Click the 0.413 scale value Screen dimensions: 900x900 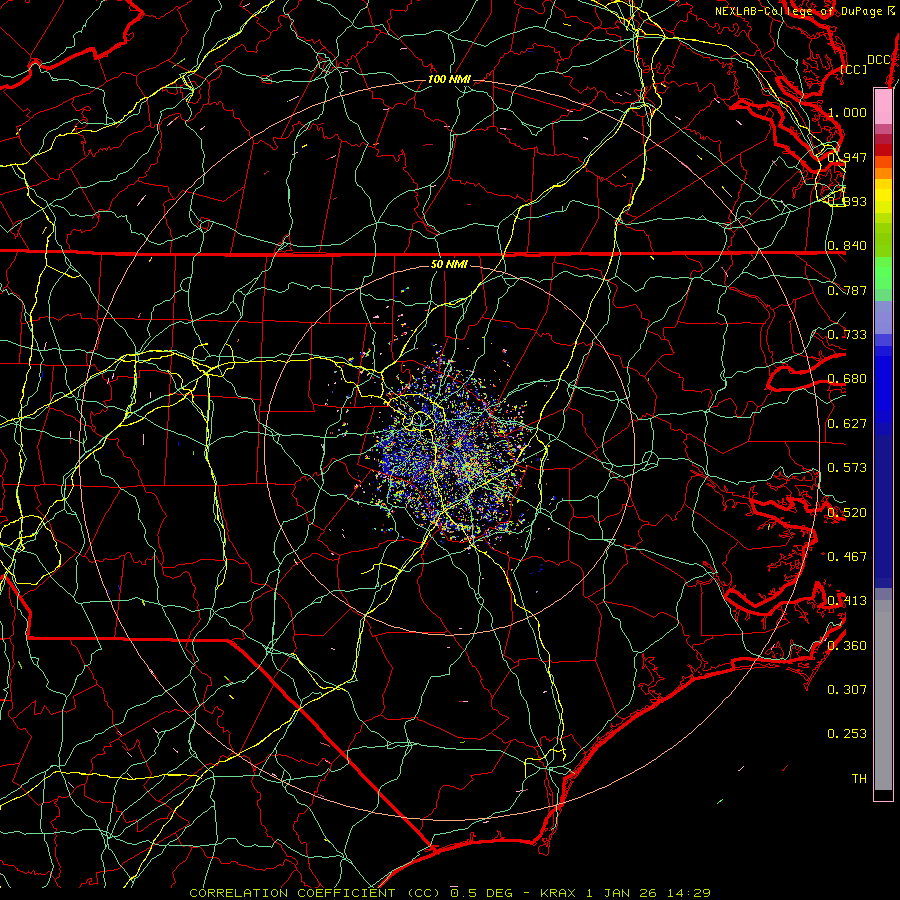click(847, 601)
